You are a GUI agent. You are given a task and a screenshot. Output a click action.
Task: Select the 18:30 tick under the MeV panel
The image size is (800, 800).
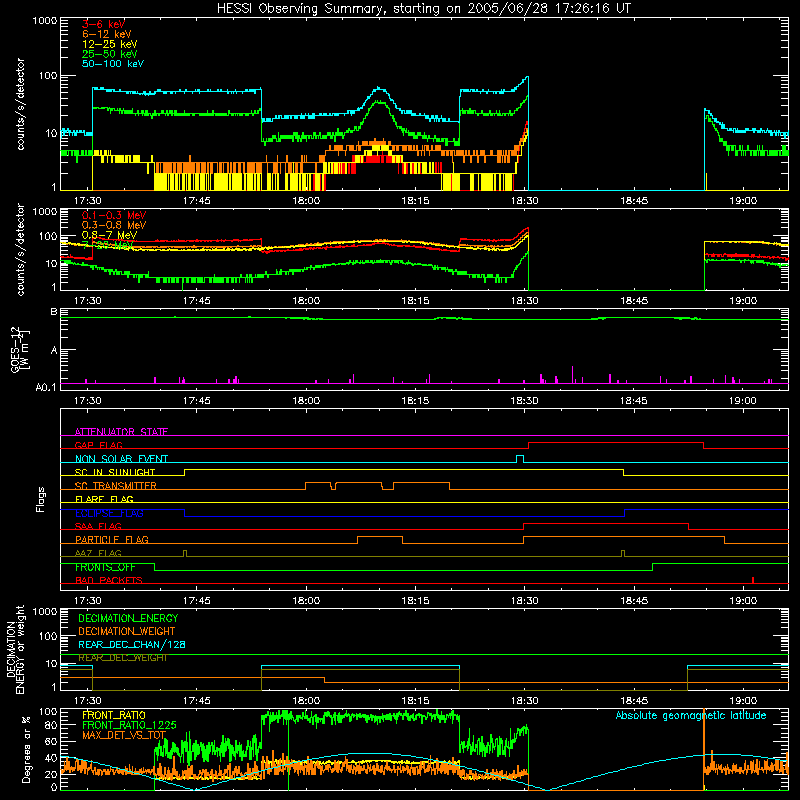[524, 301]
